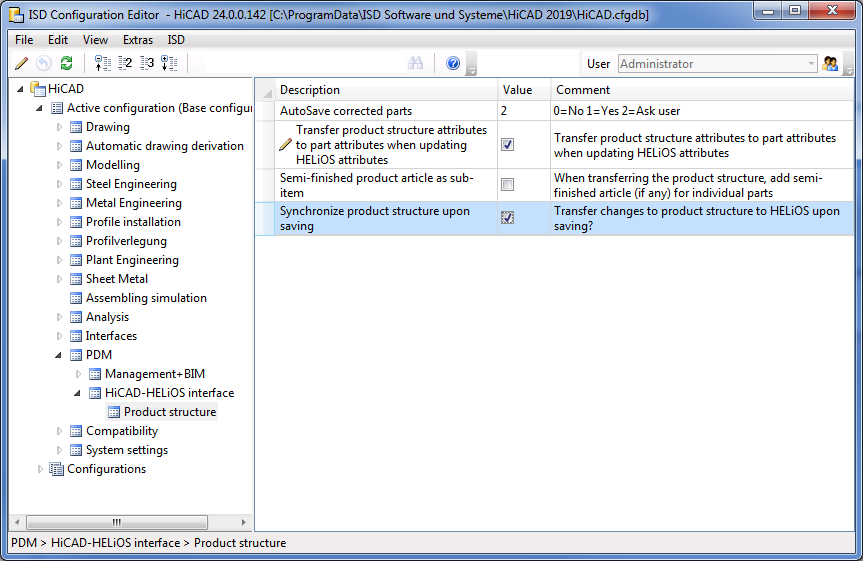Click the Assembling simulation table icon
863x561 pixels.
[76, 298]
